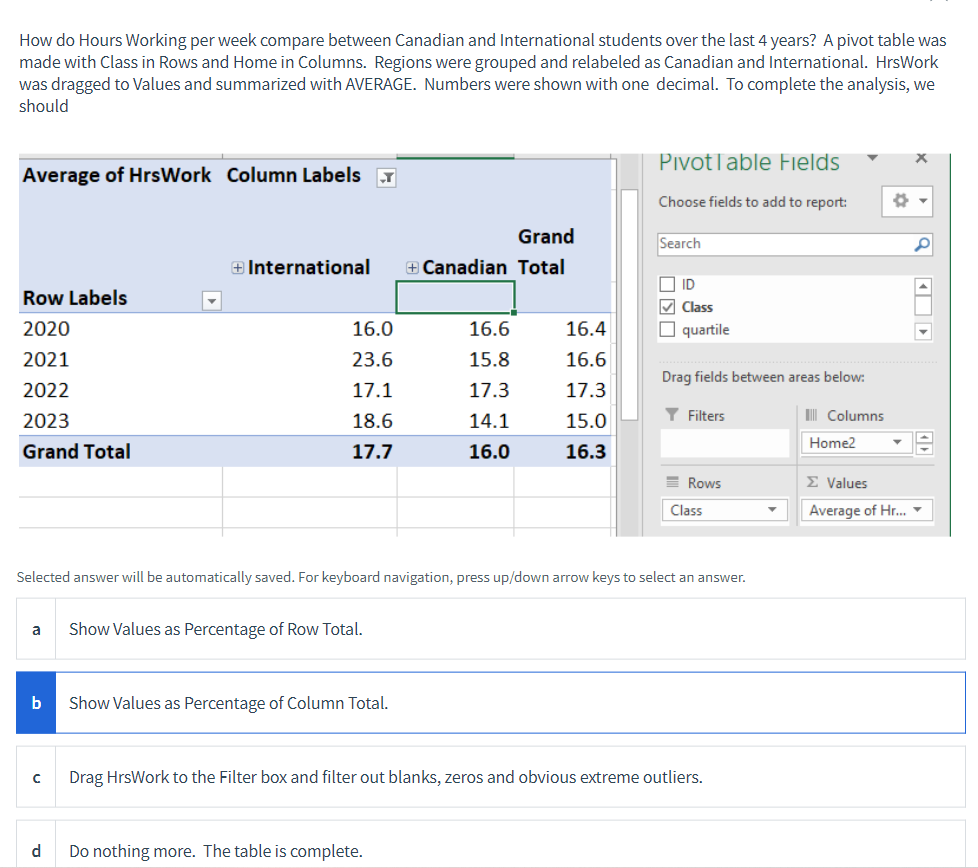Click the 2022 International value 17.1
The image size is (978, 868).
pyautogui.click(x=372, y=390)
